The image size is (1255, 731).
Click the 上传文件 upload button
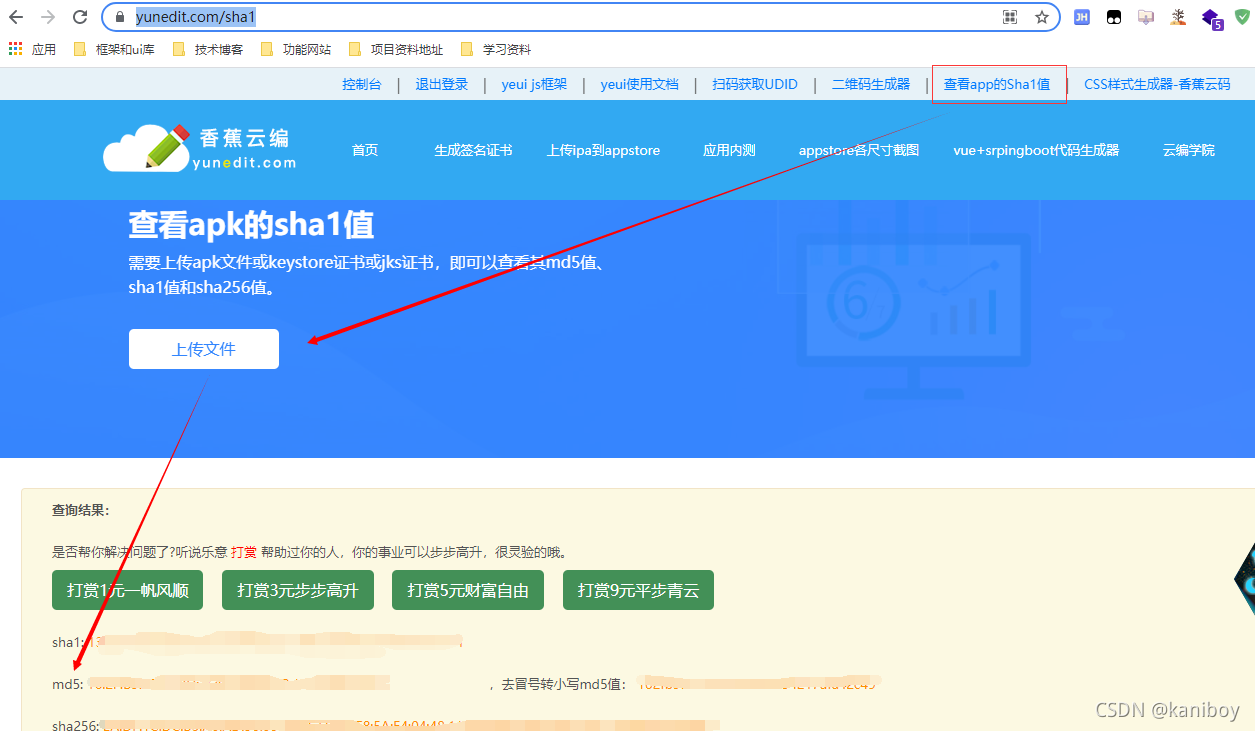pyautogui.click(x=204, y=349)
